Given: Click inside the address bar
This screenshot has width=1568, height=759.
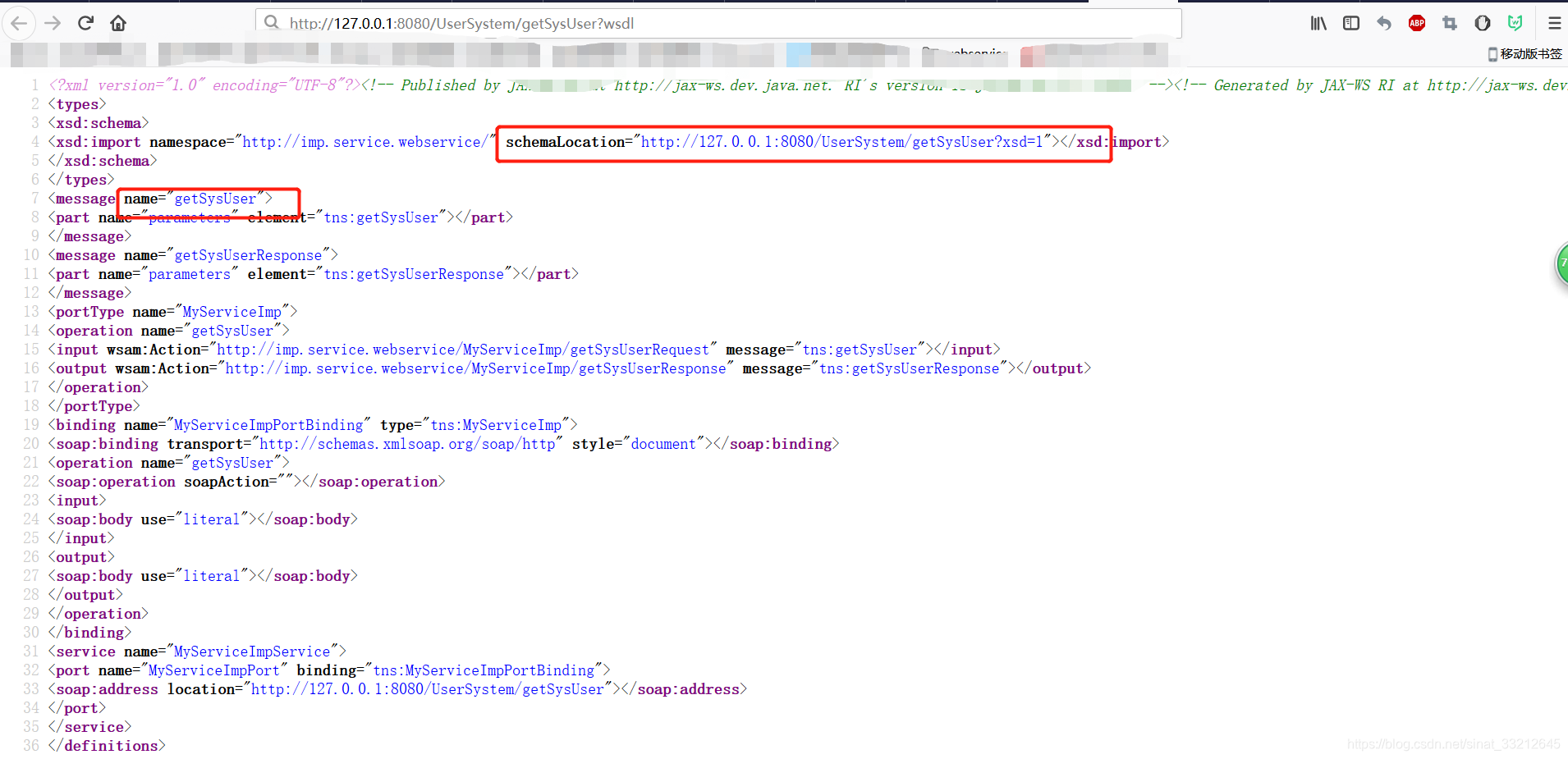Looking at the screenshot, I should [x=575, y=23].
